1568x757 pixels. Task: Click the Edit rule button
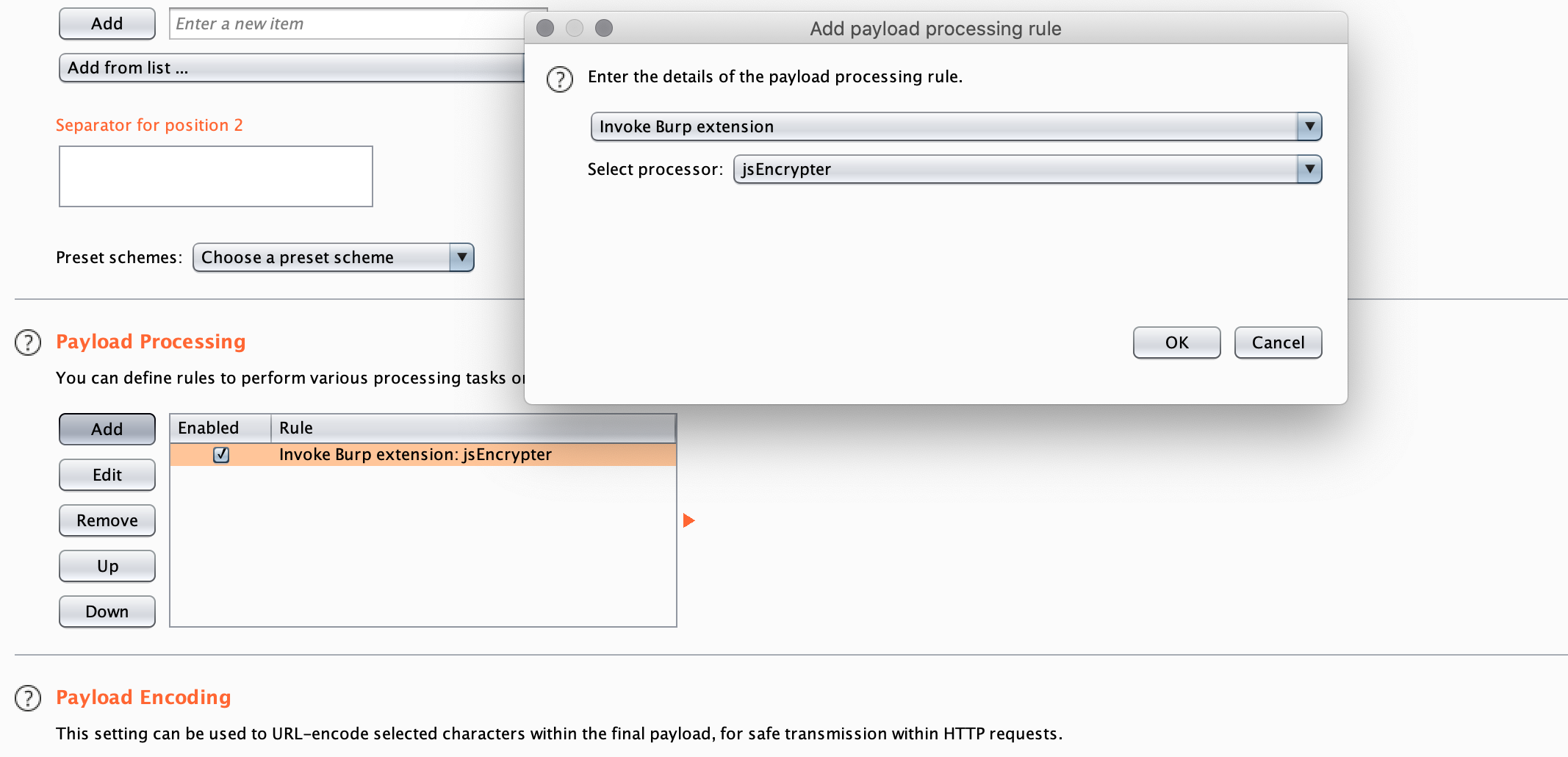click(107, 475)
